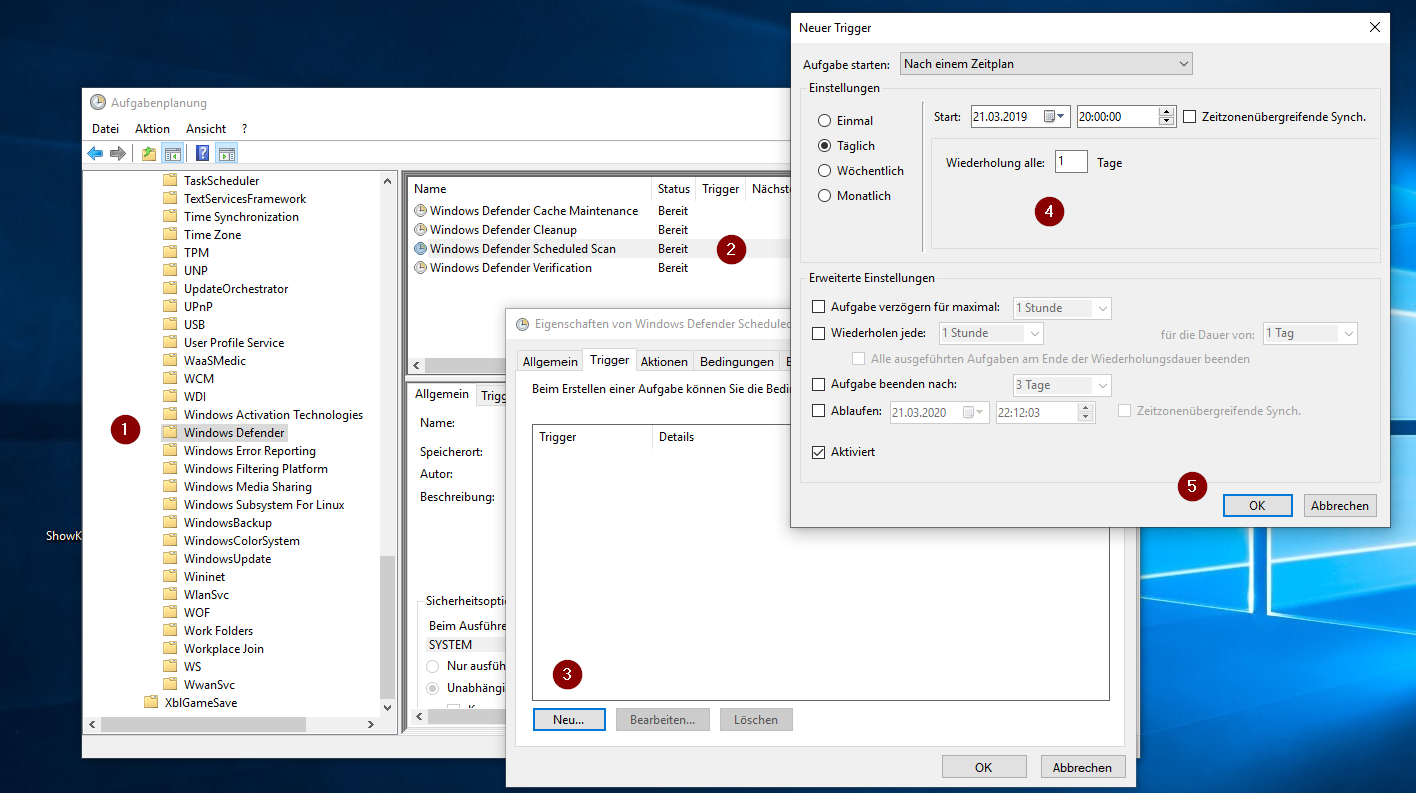Open the 3 Tage dropdown
Viewport: 1416px width, 793px height.
1062,385
